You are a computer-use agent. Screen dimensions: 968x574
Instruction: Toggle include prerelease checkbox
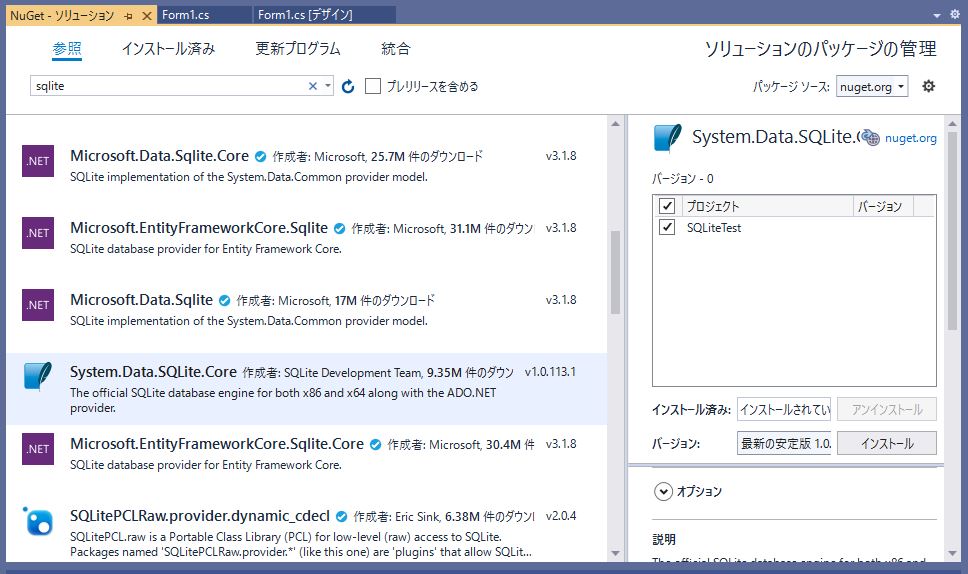(x=373, y=86)
